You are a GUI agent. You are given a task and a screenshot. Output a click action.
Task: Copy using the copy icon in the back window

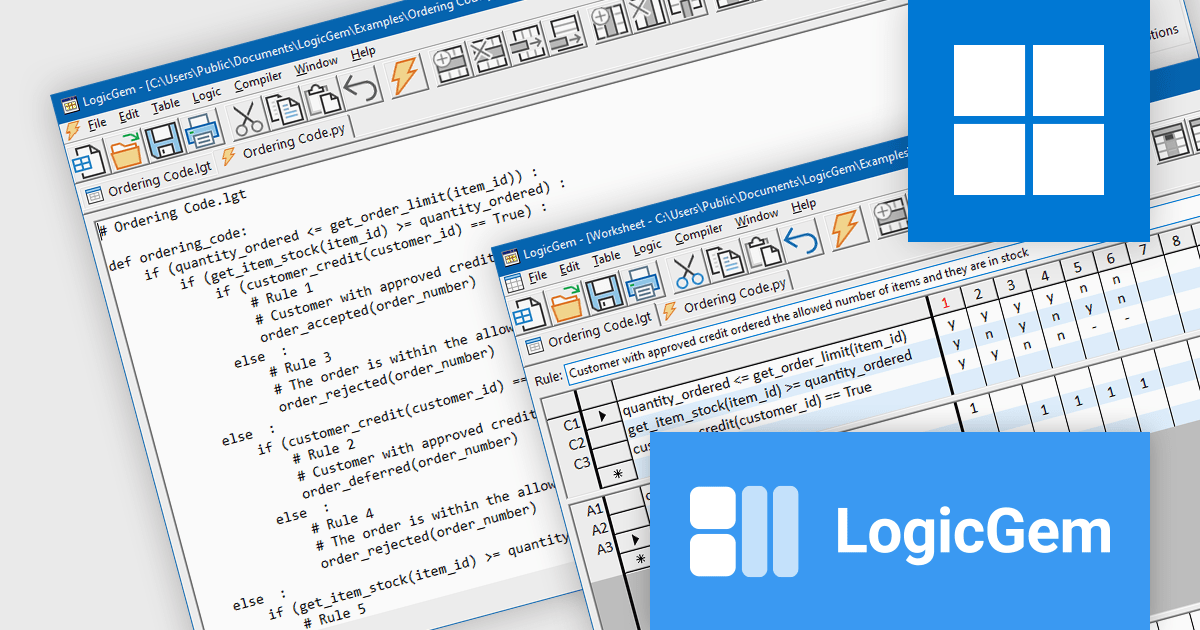(285, 107)
